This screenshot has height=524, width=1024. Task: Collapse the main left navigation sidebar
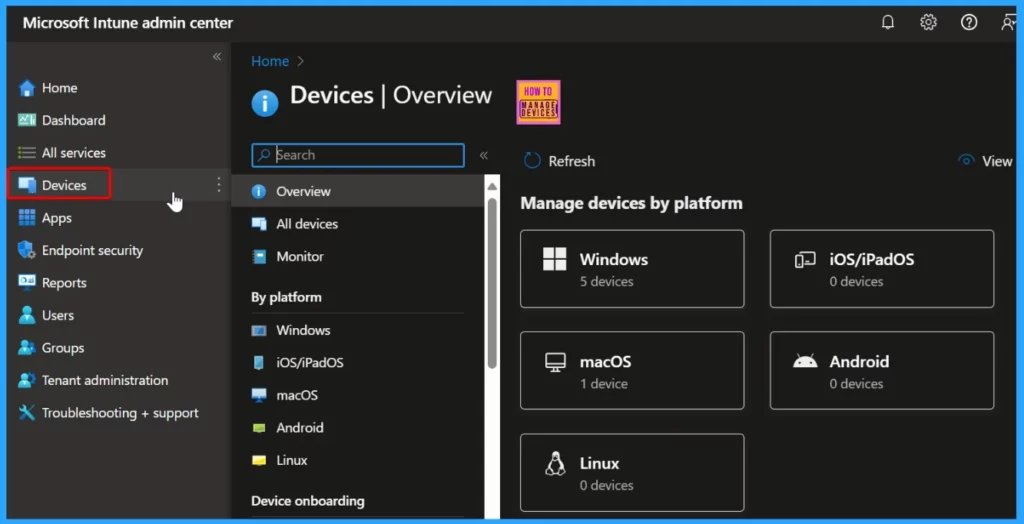(217, 57)
